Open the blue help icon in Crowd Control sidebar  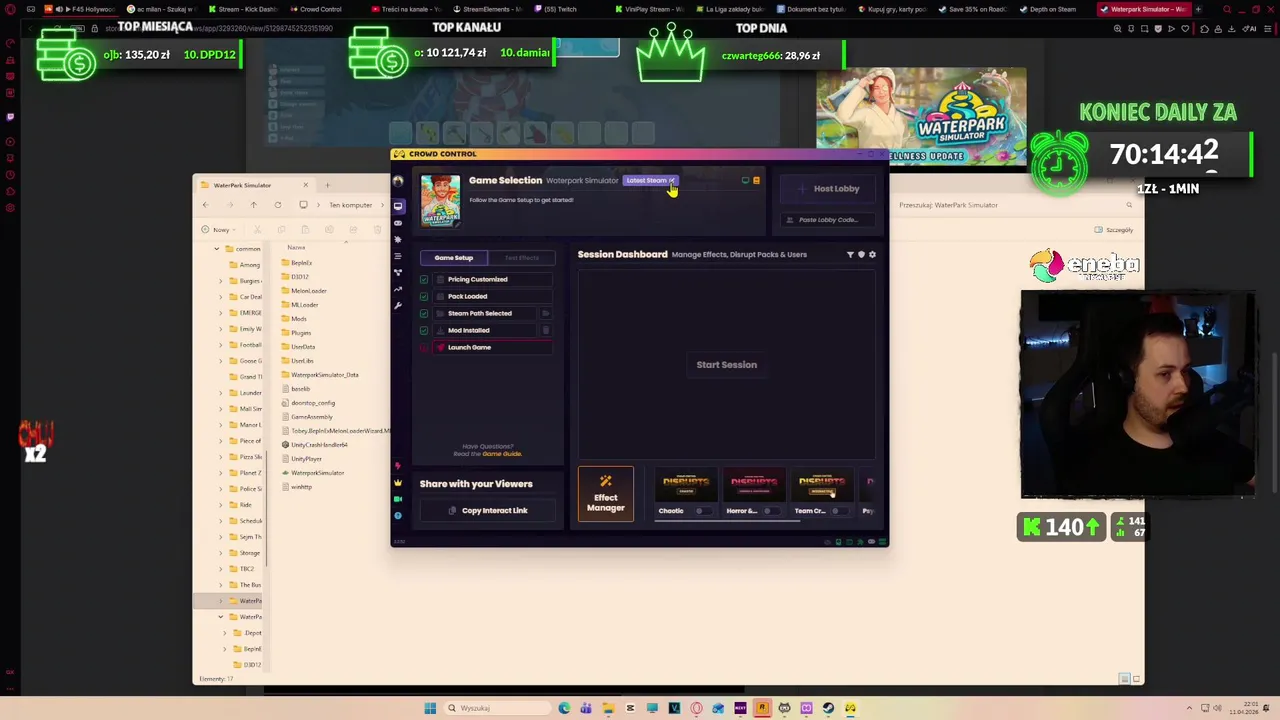(398, 516)
